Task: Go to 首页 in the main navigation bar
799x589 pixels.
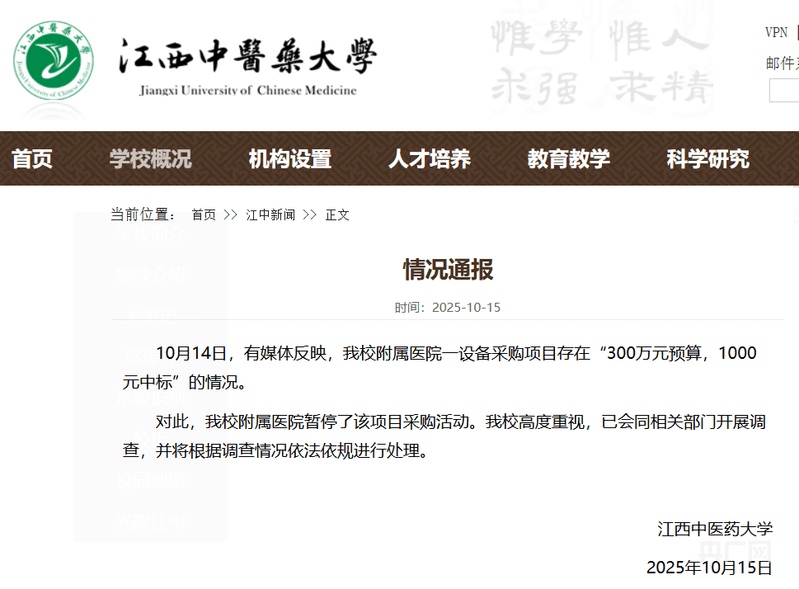Action: coord(32,158)
